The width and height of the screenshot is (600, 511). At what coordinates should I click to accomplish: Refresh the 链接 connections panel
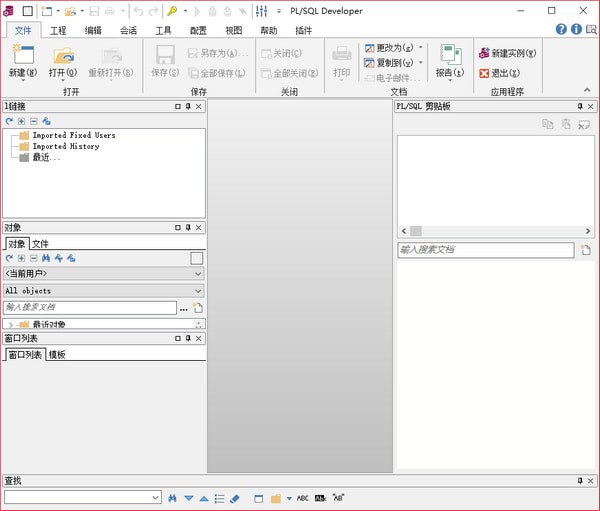[x=9, y=120]
